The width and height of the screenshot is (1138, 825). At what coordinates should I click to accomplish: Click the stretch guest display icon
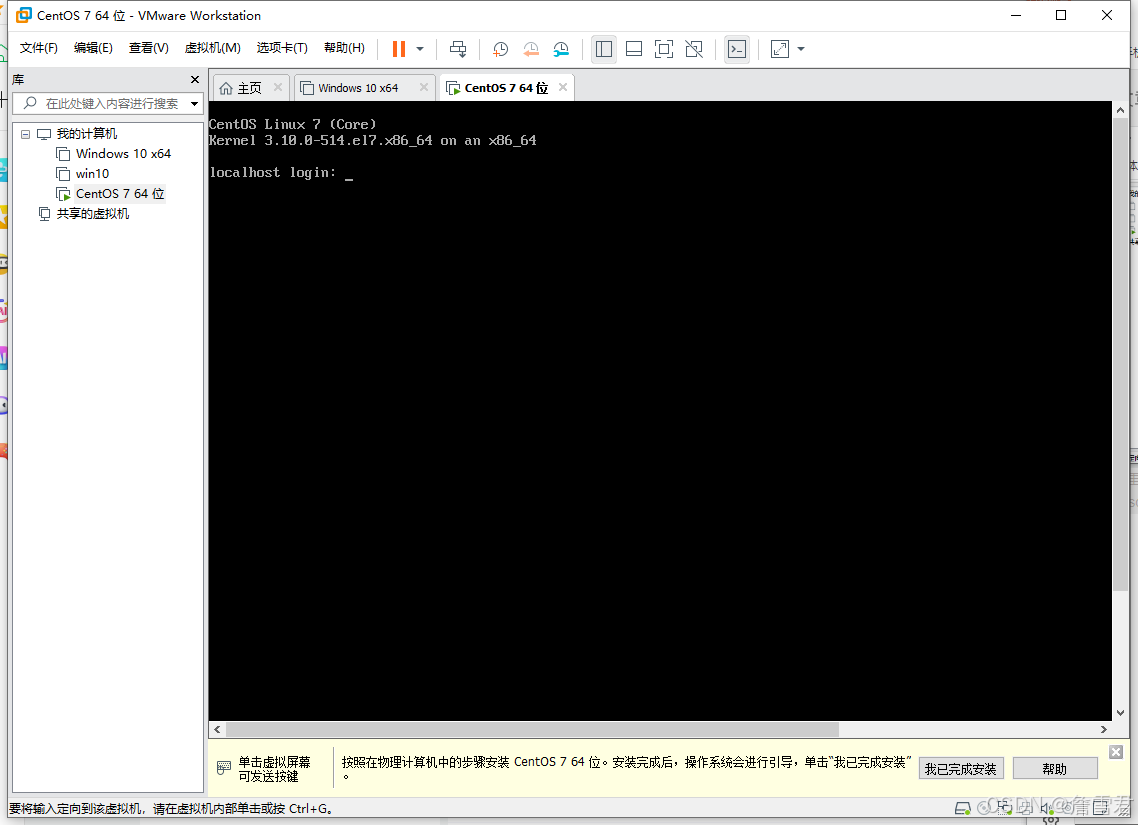(780, 49)
